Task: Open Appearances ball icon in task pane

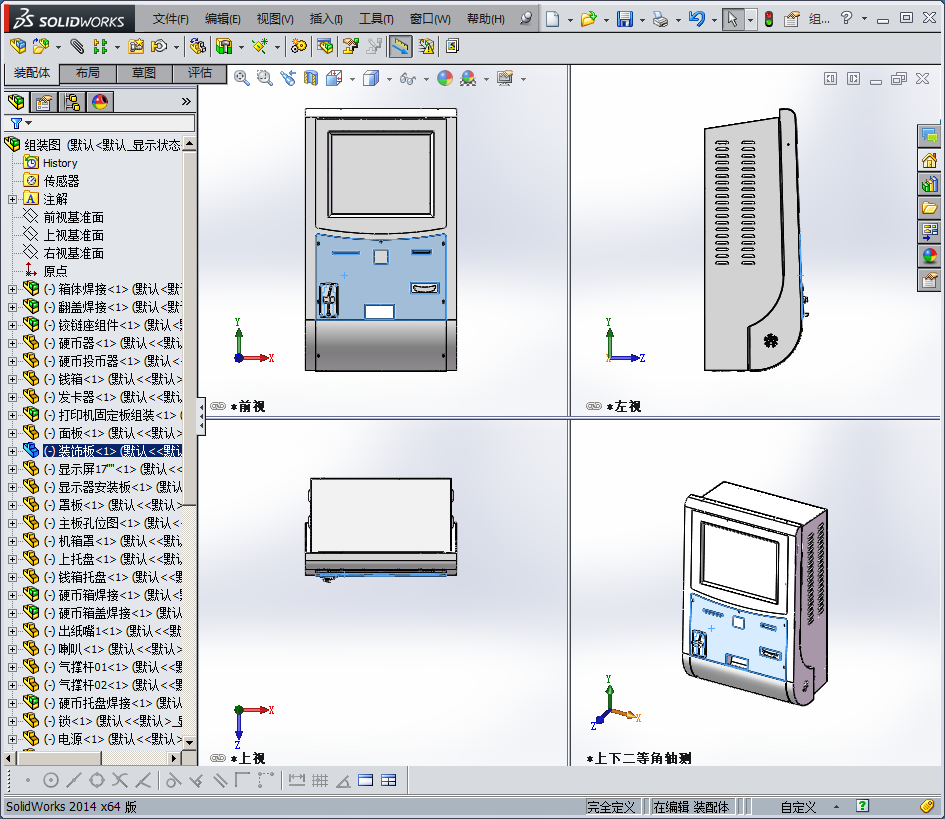Action: tap(929, 256)
